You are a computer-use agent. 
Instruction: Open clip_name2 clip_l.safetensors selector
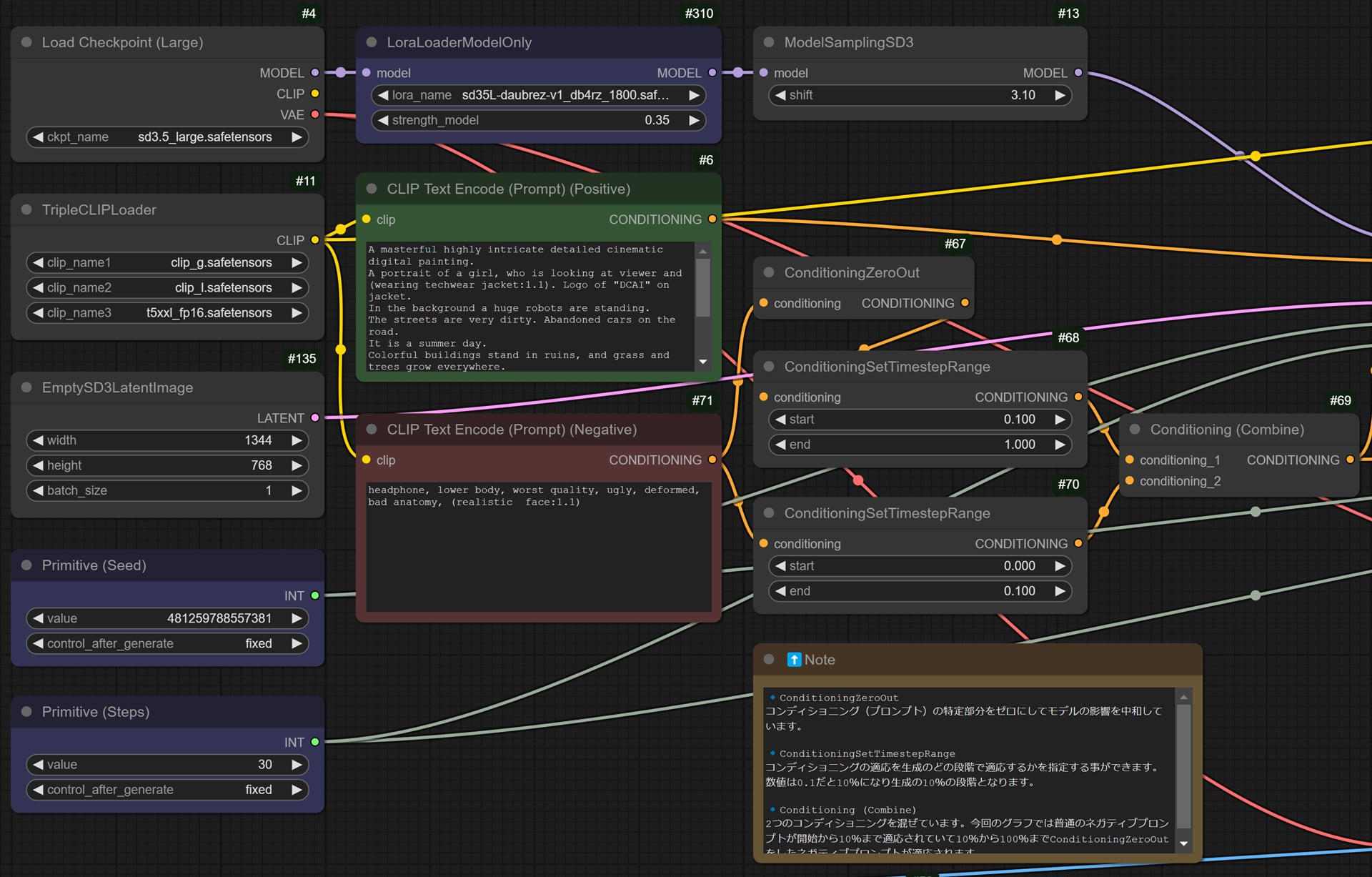click(167, 287)
